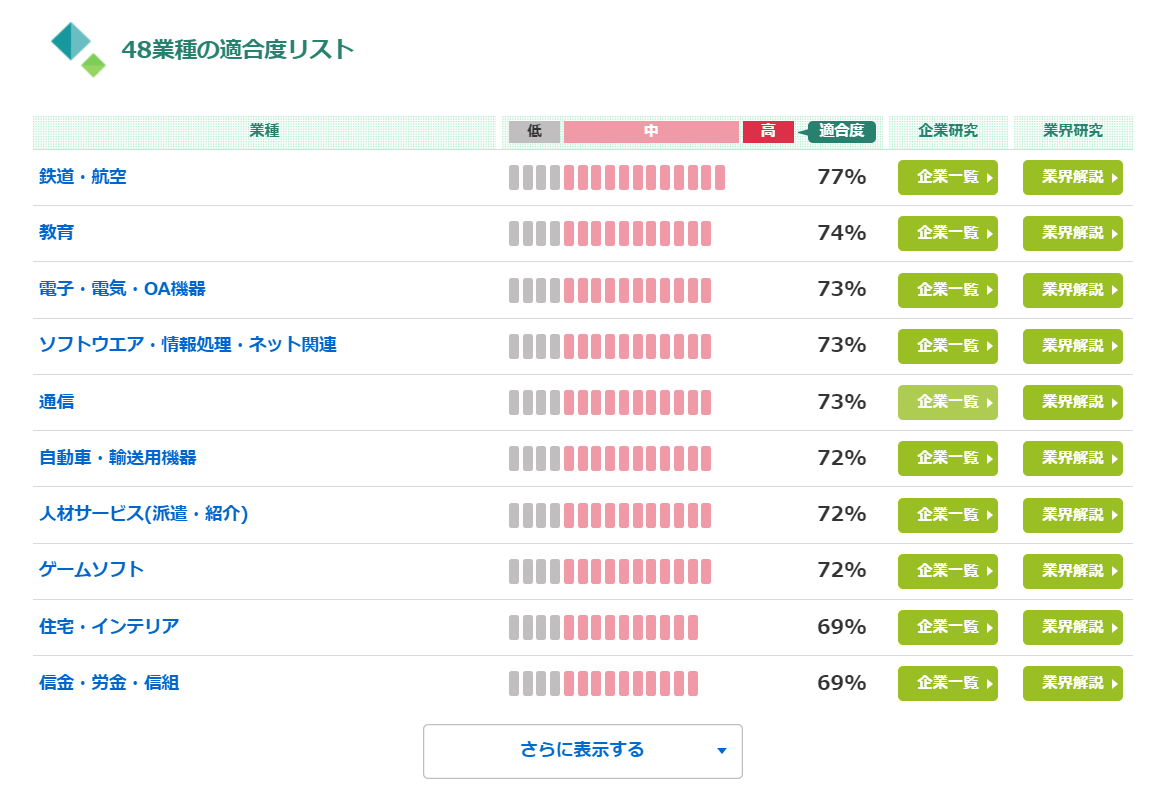This screenshot has width=1162, height=806.
Task: Click the pink 中 segment in the scale header
Action: (x=651, y=131)
